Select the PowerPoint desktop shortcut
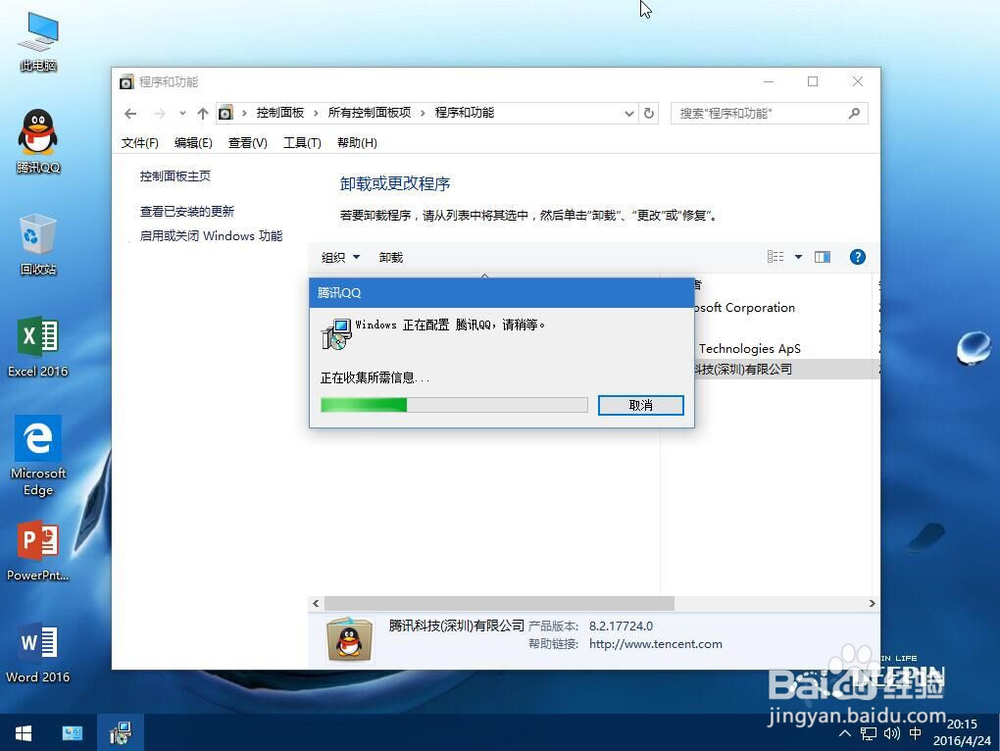The width and height of the screenshot is (1000, 751). pos(38,551)
